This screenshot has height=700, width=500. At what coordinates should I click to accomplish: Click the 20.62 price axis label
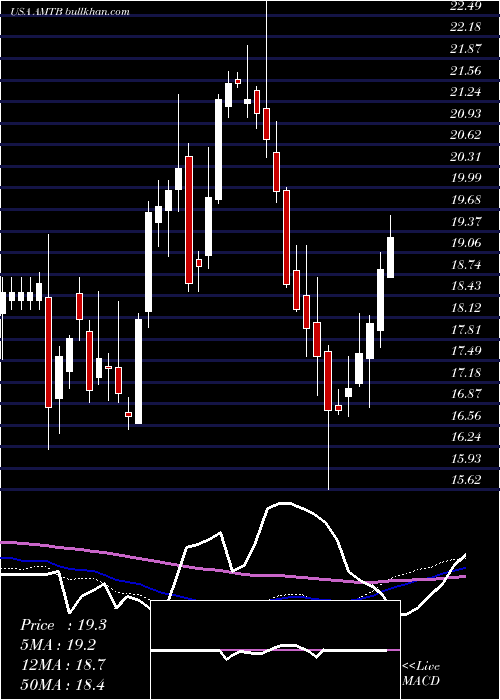pyautogui.click(x=466, y=135)
